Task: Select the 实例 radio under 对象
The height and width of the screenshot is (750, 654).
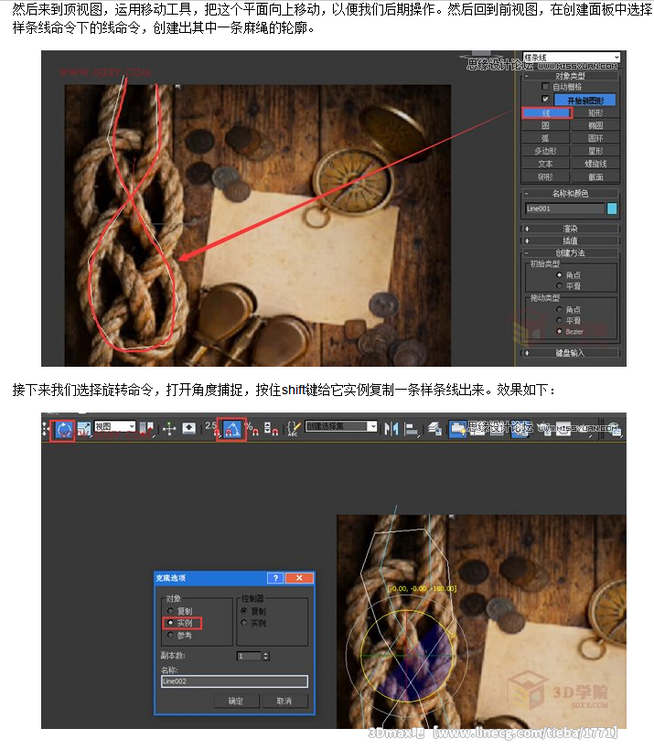Action: (171, 622)
